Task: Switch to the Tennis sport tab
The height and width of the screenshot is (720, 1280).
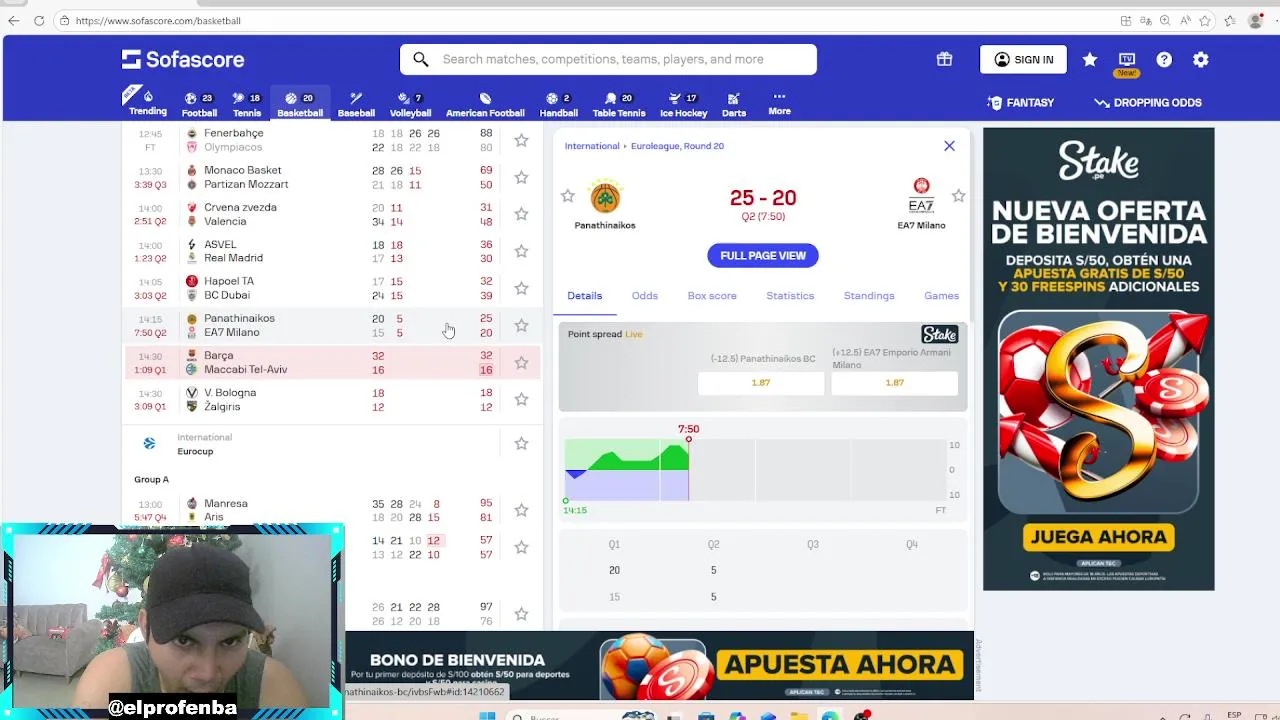Action: coord(247,104)
